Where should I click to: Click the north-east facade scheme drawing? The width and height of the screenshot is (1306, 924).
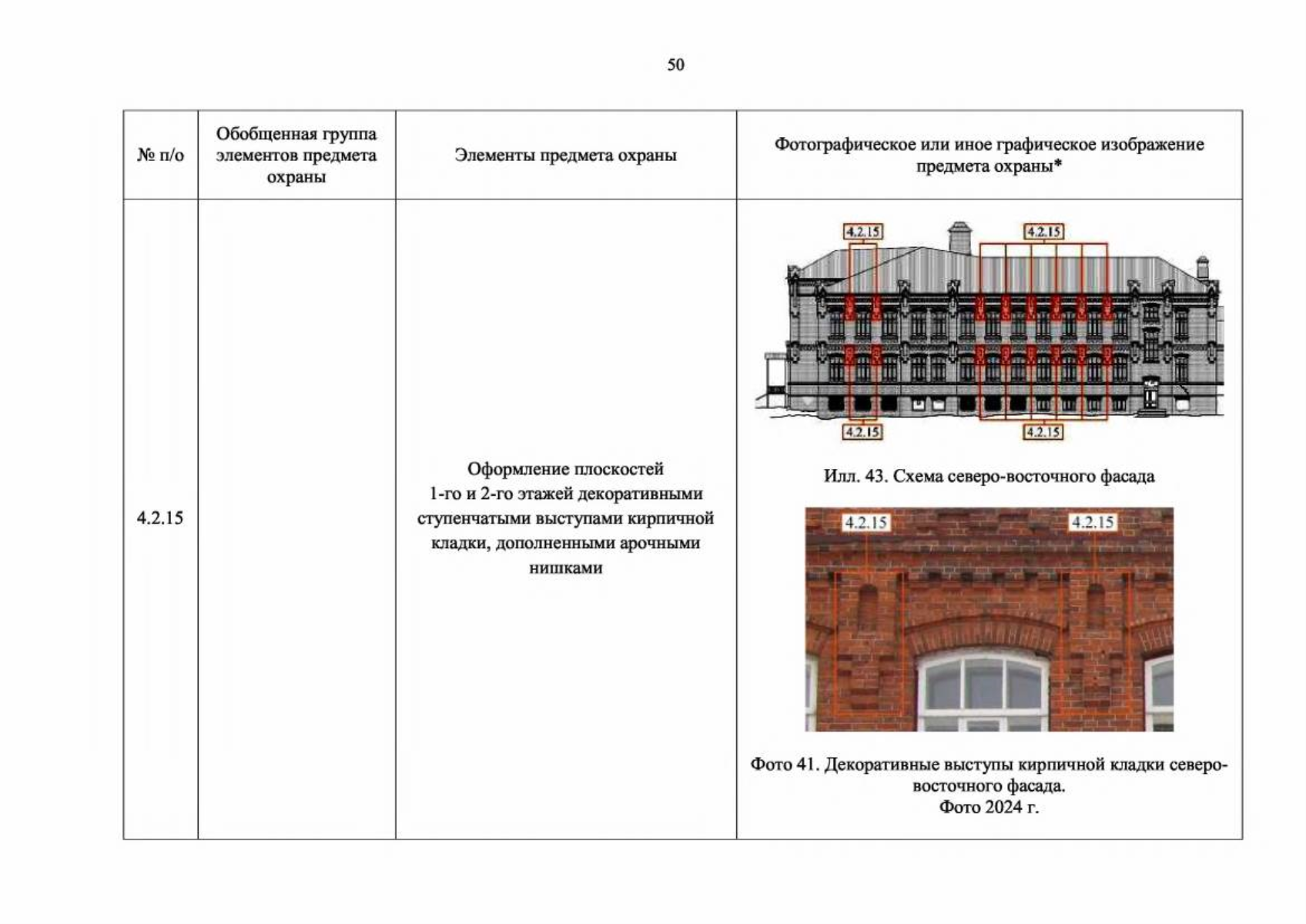click(x=990, y=331)
